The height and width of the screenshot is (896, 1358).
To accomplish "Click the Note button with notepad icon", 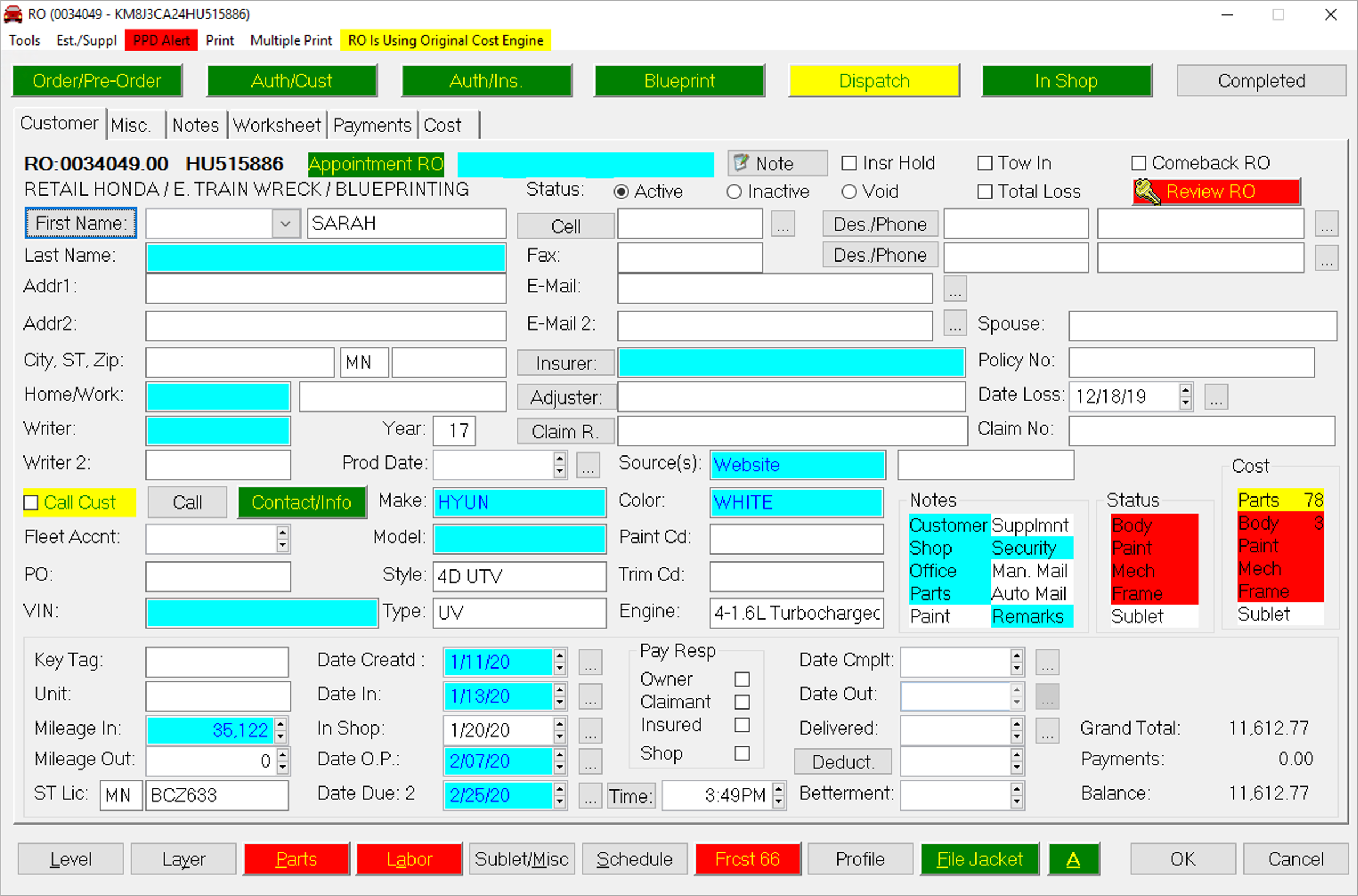I will [776, 164].
